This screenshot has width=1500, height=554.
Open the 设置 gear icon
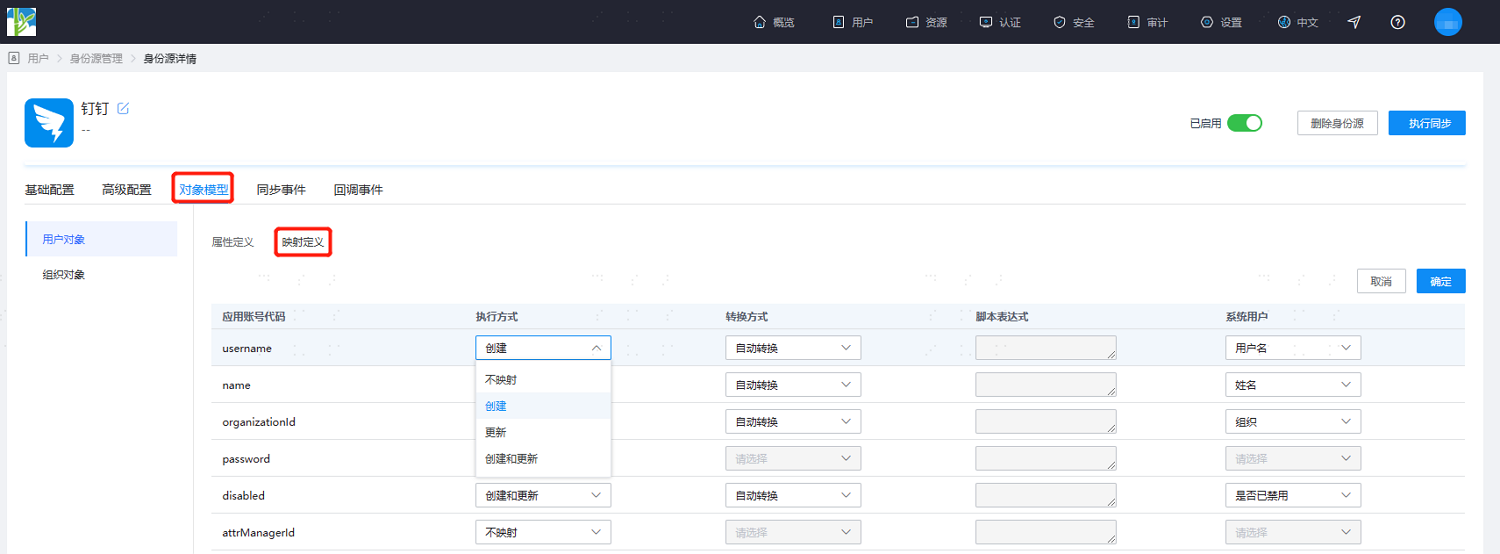(1207, 22)
